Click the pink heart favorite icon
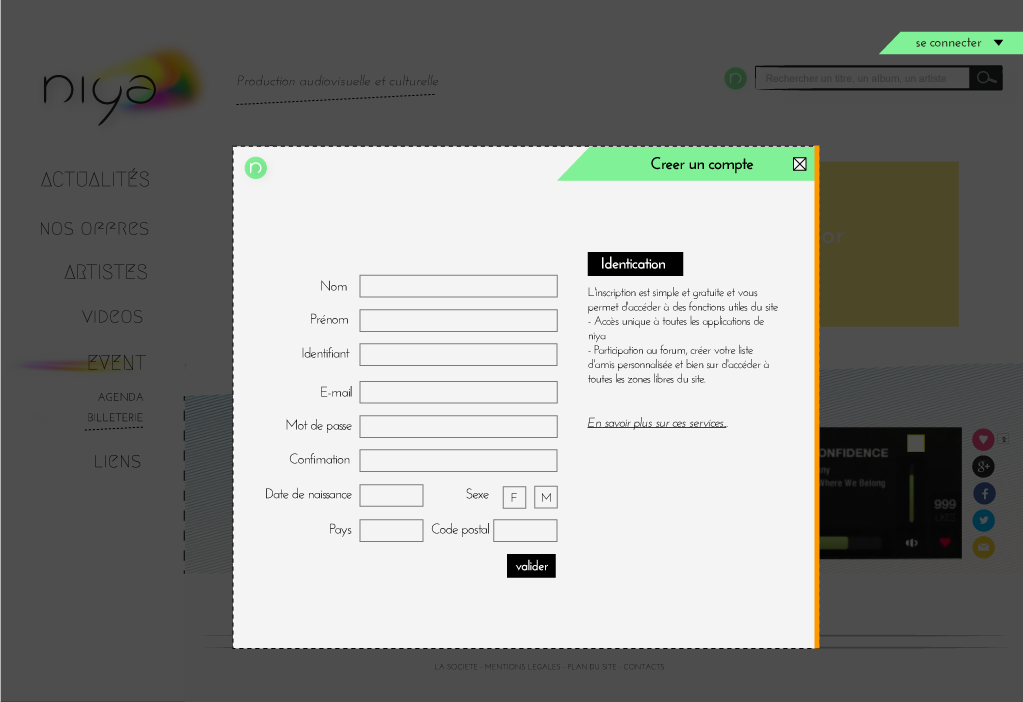1023x702 pixels. point(983,440)
